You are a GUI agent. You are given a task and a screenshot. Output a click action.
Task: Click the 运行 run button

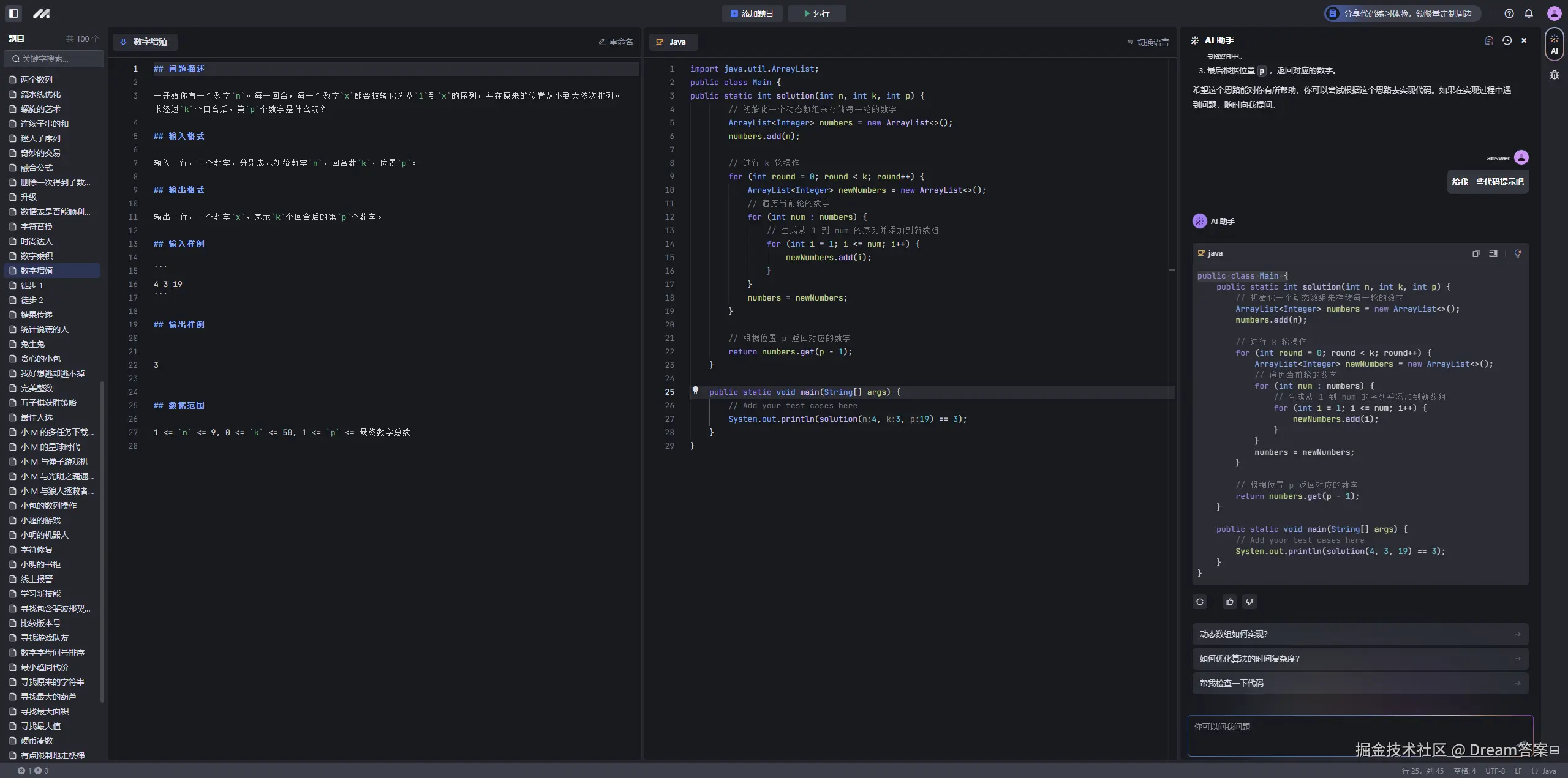point(816,13)
